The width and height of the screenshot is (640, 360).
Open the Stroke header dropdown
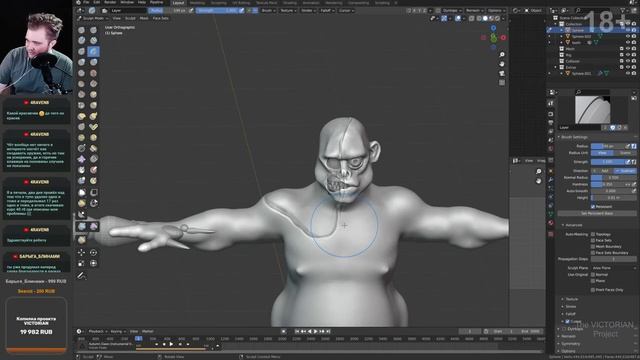(x=308, y=11)
